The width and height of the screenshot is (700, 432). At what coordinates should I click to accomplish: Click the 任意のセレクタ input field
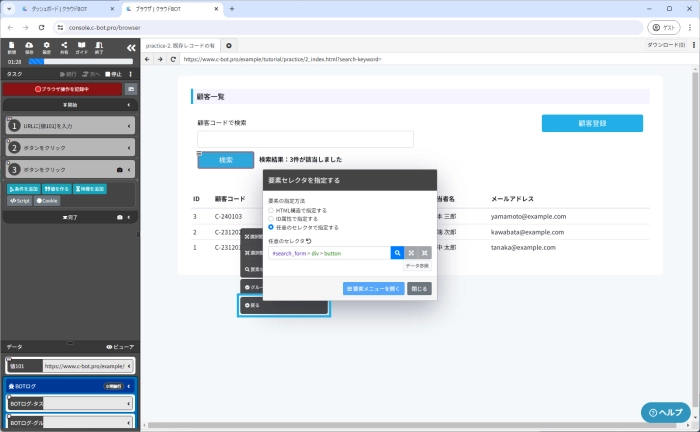pyautogui.click(x=328, y=253)
